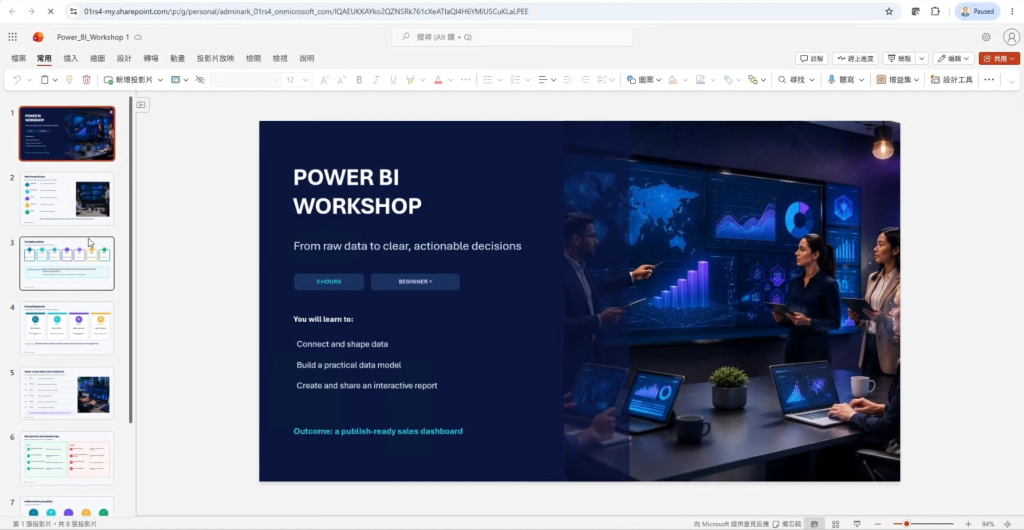Click the 新增投影片 new slide button
Viewport: 1024px width, 530px height.
(129, 80)
